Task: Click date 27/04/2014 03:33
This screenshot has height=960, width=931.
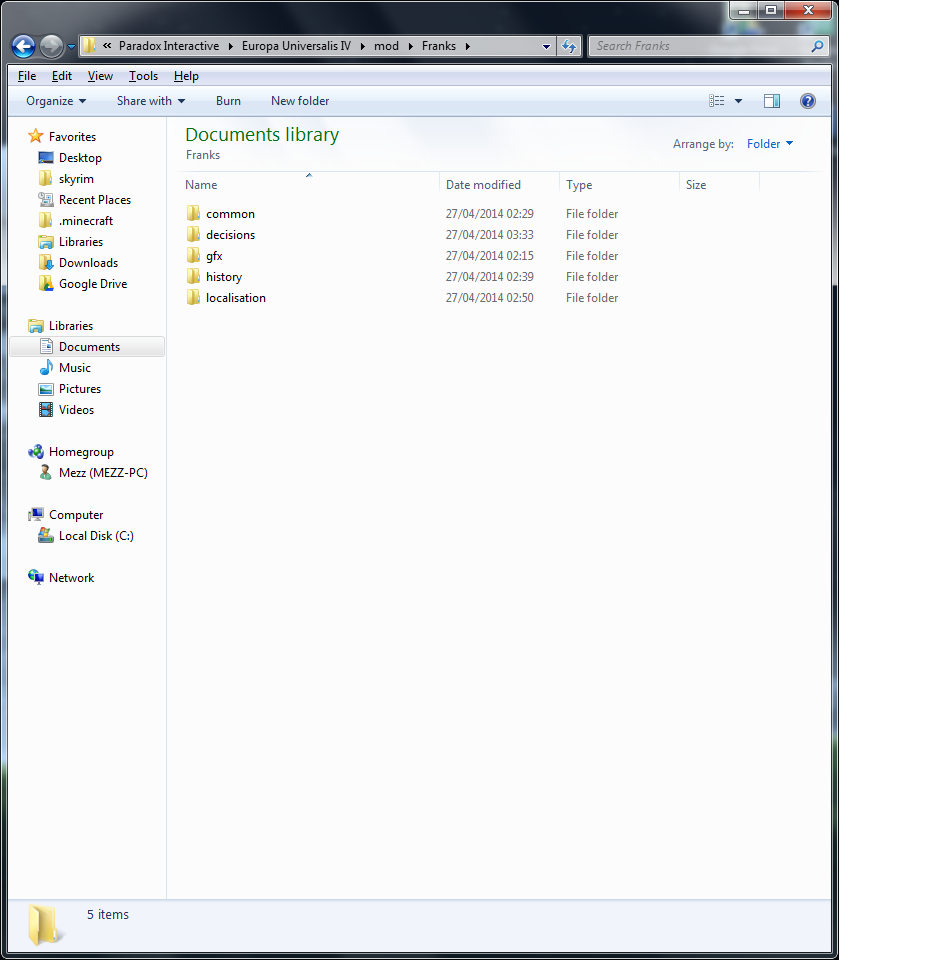Action: coord(490,235)
